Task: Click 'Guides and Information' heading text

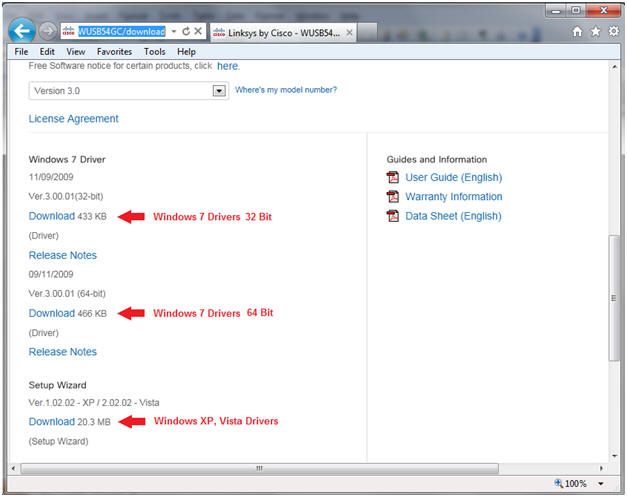Action: pyautogui.click(x=437, y=160)
